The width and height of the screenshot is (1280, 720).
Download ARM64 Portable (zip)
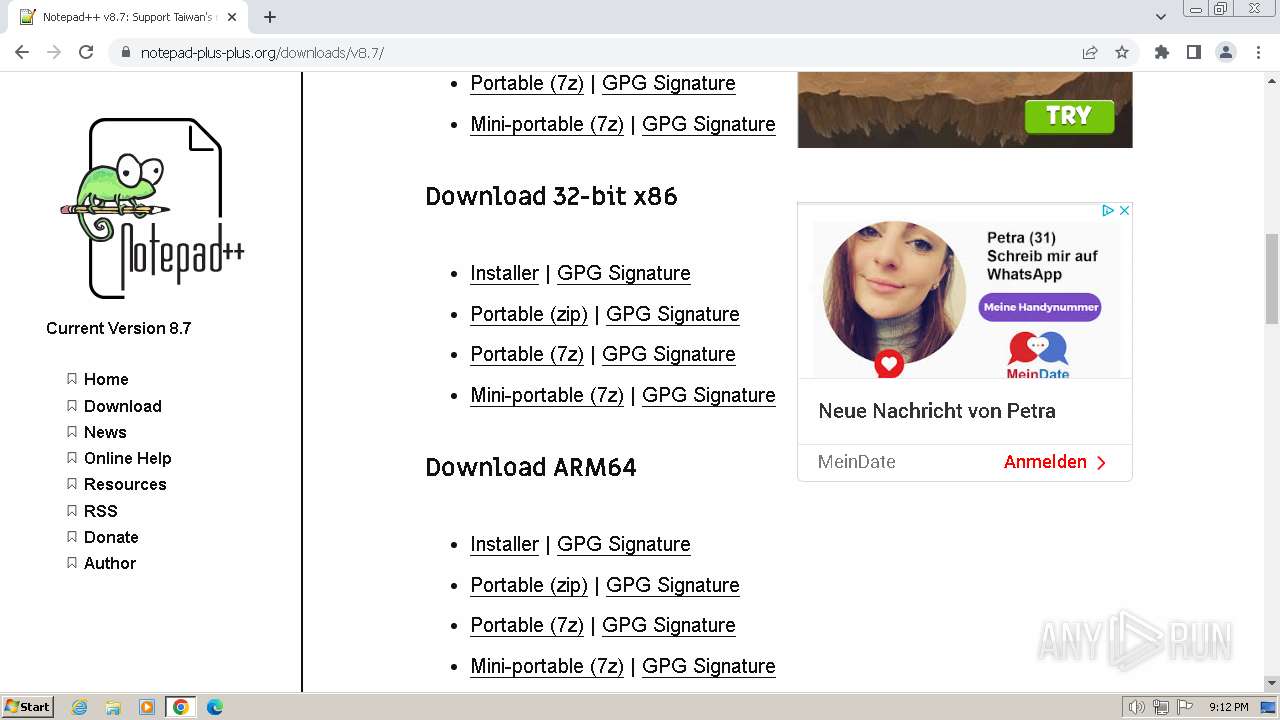(x=529, y=585)
